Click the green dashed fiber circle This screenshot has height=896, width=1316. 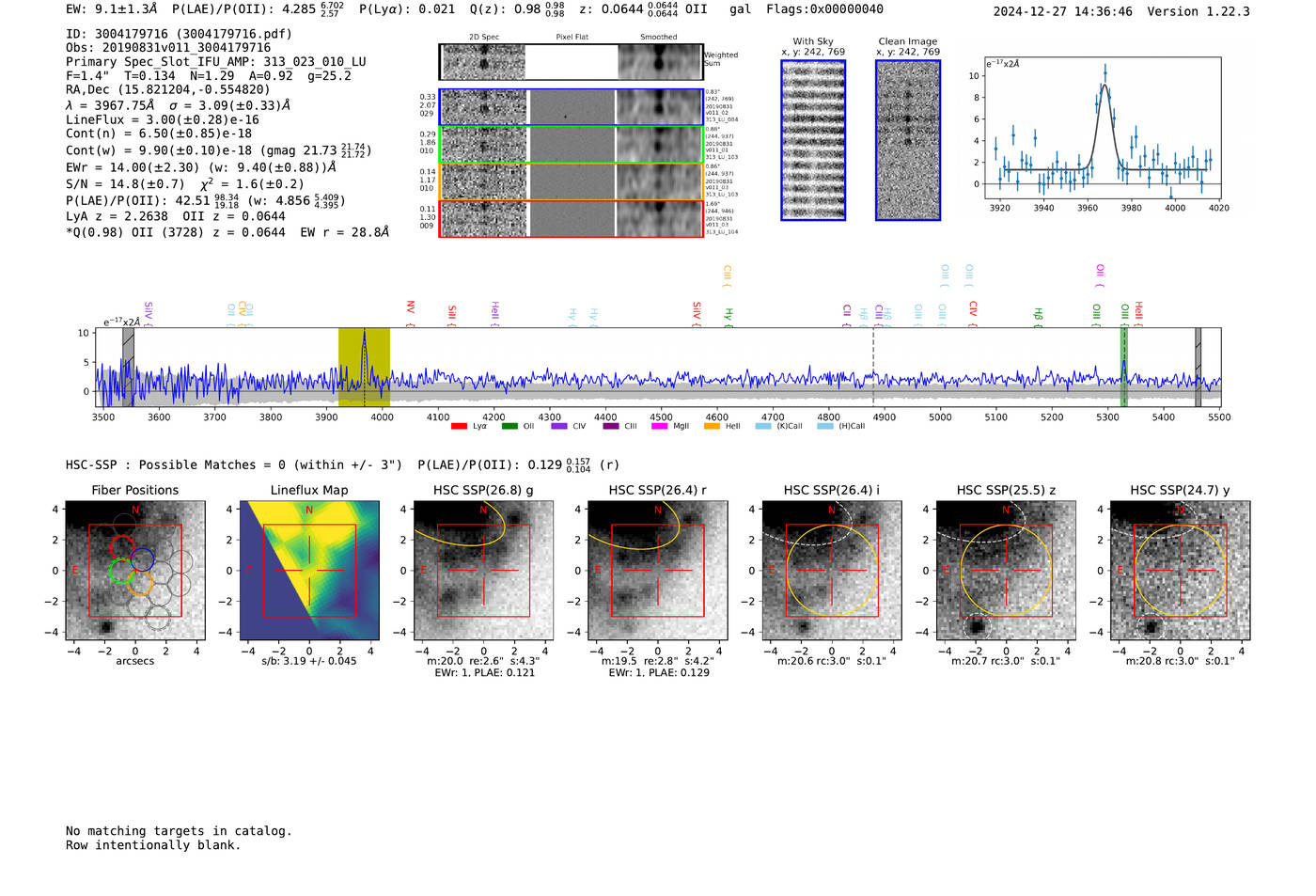coord(120,571)
